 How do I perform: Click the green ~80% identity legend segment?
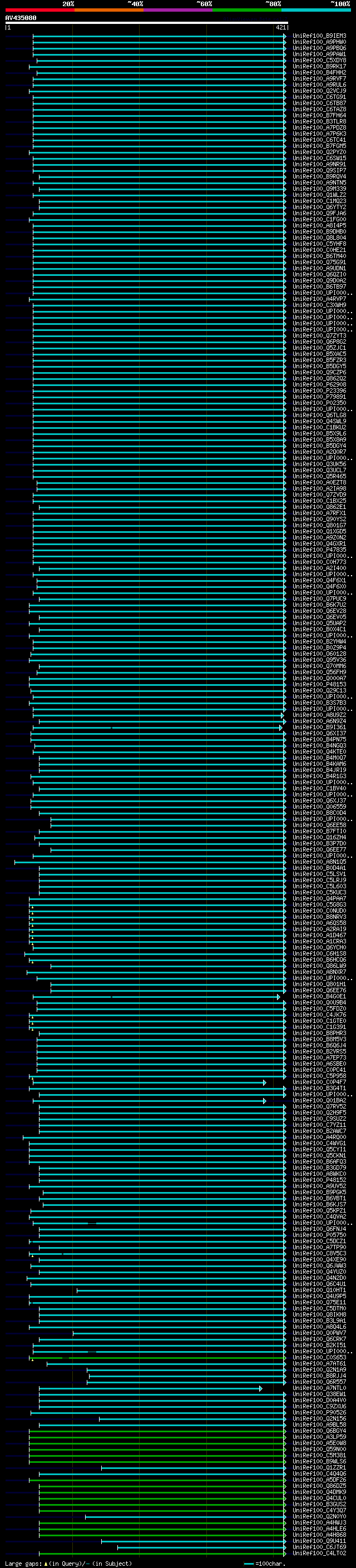[247, 10]
